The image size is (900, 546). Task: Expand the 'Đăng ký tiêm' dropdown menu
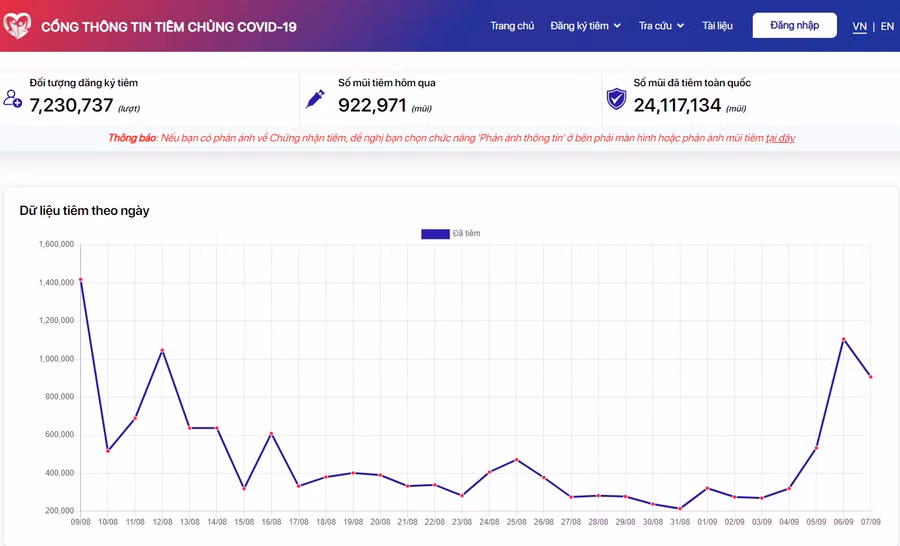tap(585, 26)
